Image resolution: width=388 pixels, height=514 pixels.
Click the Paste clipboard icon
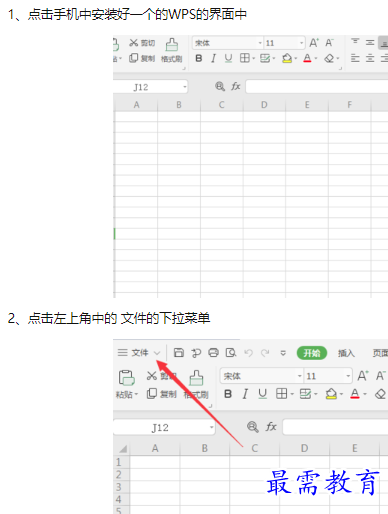coord(126,378)
